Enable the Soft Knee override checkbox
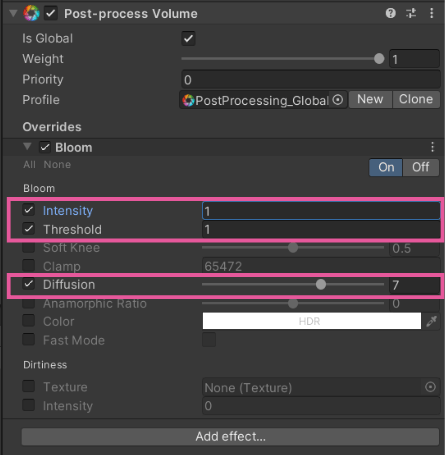Viewport: 448px width, 455px height. [29, 247]
